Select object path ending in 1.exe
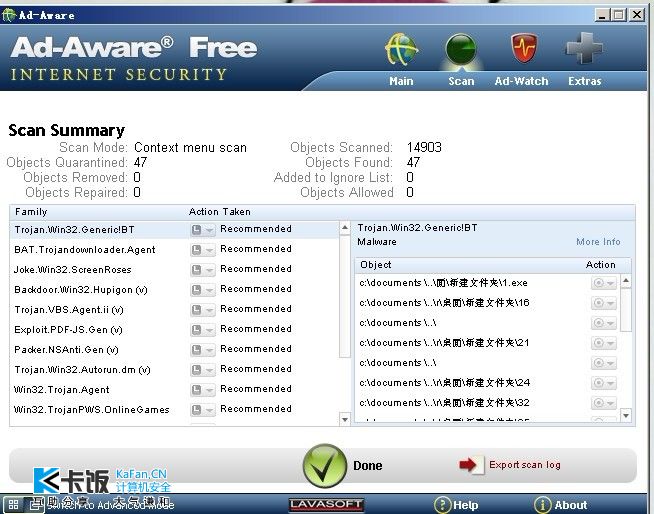 443,283
